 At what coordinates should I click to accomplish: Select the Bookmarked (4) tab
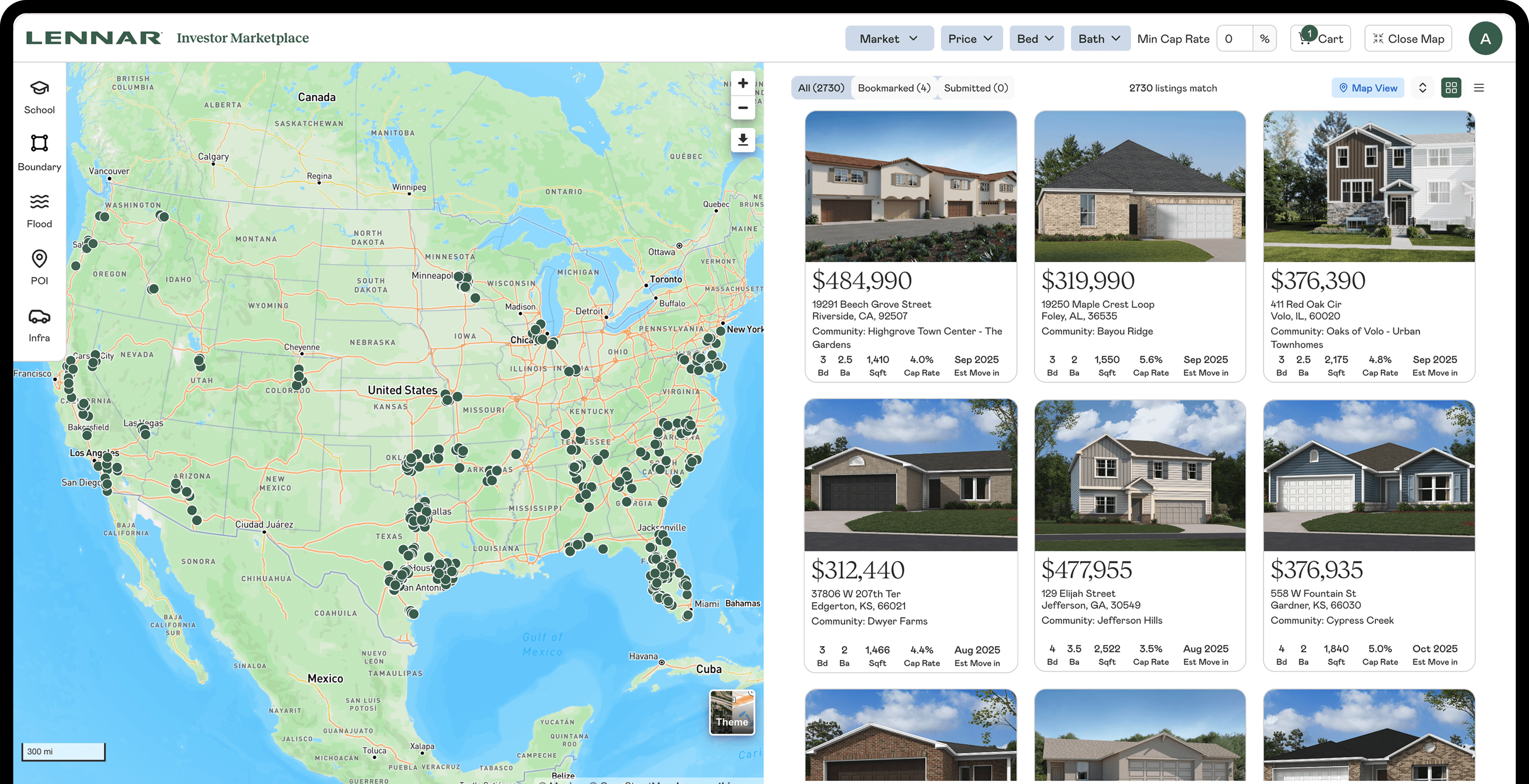point(893,88)
